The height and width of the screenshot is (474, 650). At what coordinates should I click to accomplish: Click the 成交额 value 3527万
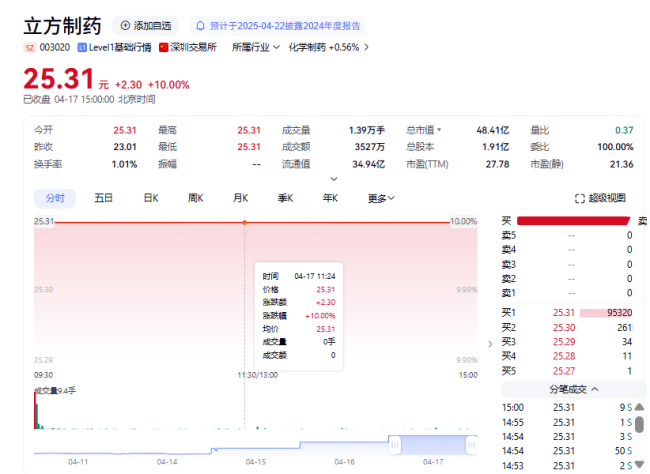[x=369, y=147]
